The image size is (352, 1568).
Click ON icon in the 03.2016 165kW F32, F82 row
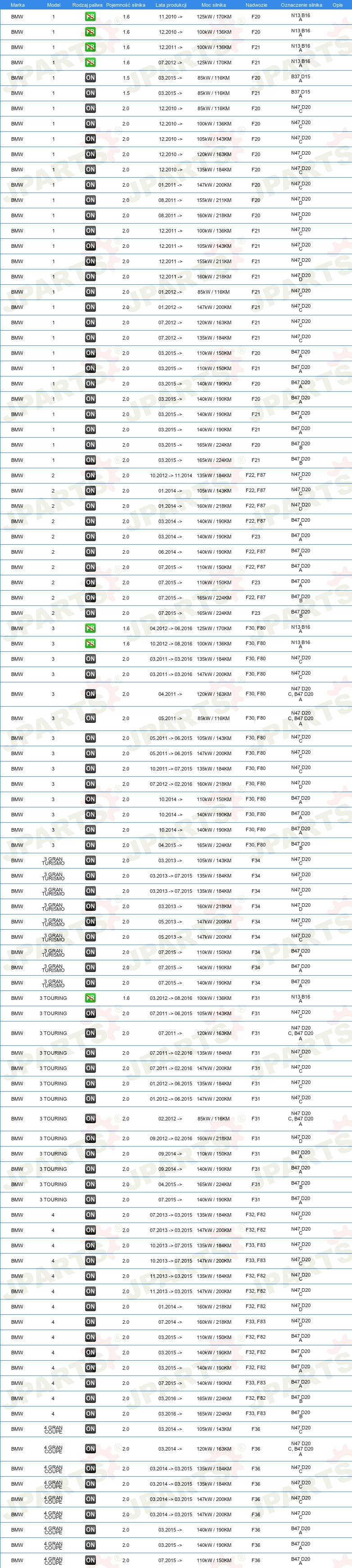pyautogui.click(x=90, y=1398)
